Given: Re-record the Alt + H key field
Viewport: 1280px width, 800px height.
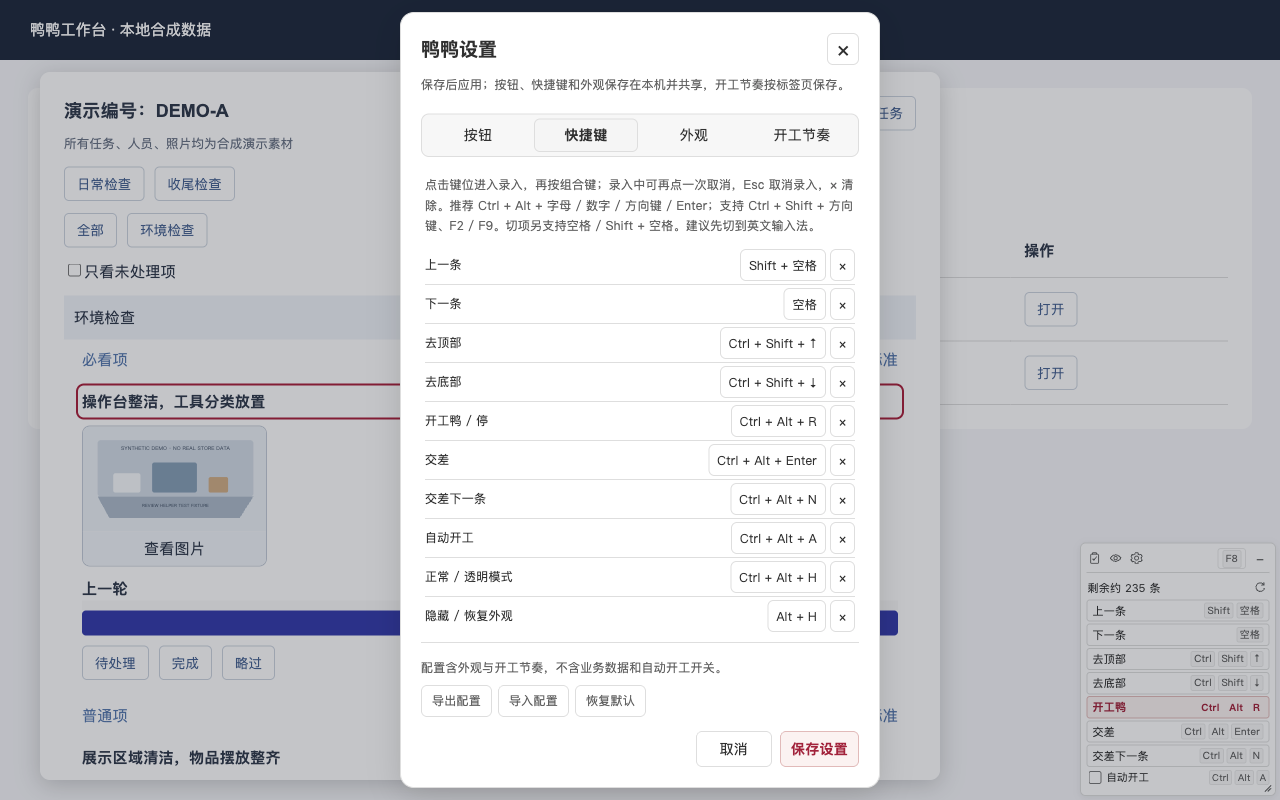Looking at the screenshot, I should coord(797,616).
